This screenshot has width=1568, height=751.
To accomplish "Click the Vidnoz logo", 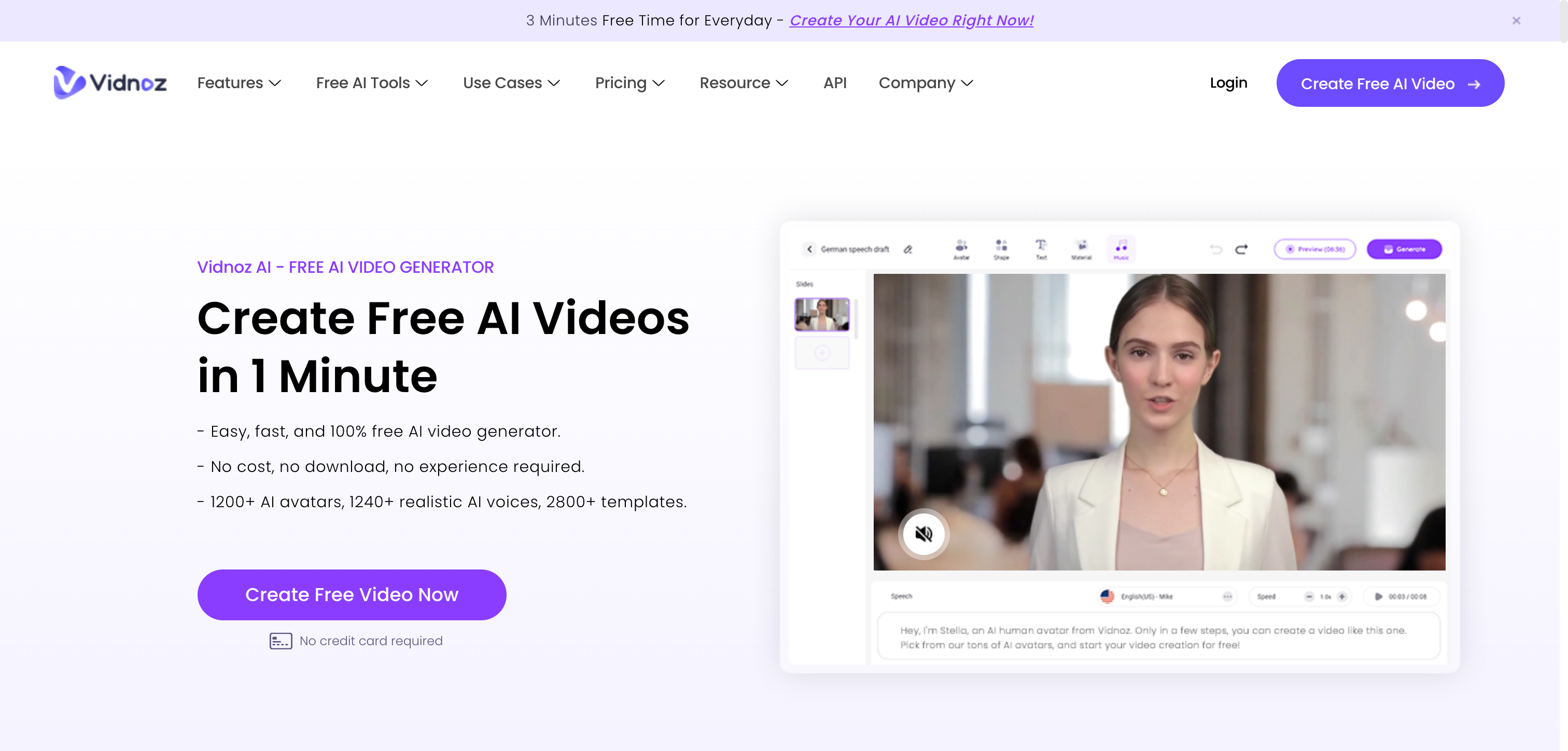I will pos(110,83).
